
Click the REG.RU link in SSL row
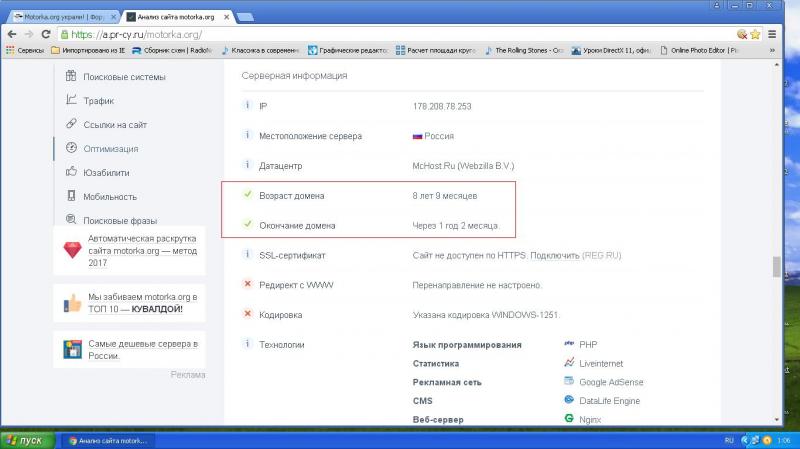coord(599,256)
